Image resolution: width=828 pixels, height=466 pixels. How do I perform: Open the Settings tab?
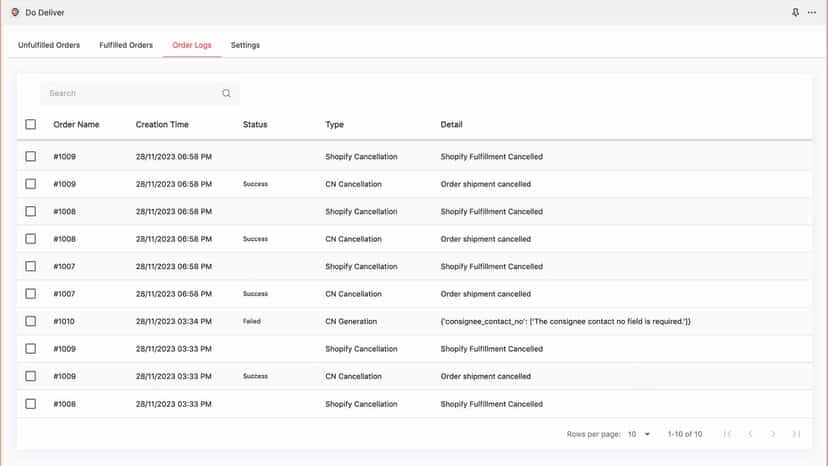[245, 45]
